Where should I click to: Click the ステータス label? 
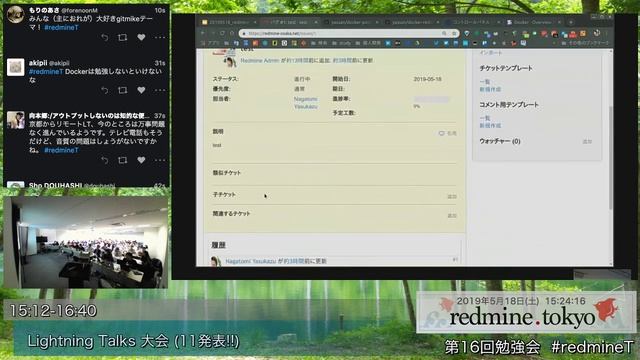(225, 79)
